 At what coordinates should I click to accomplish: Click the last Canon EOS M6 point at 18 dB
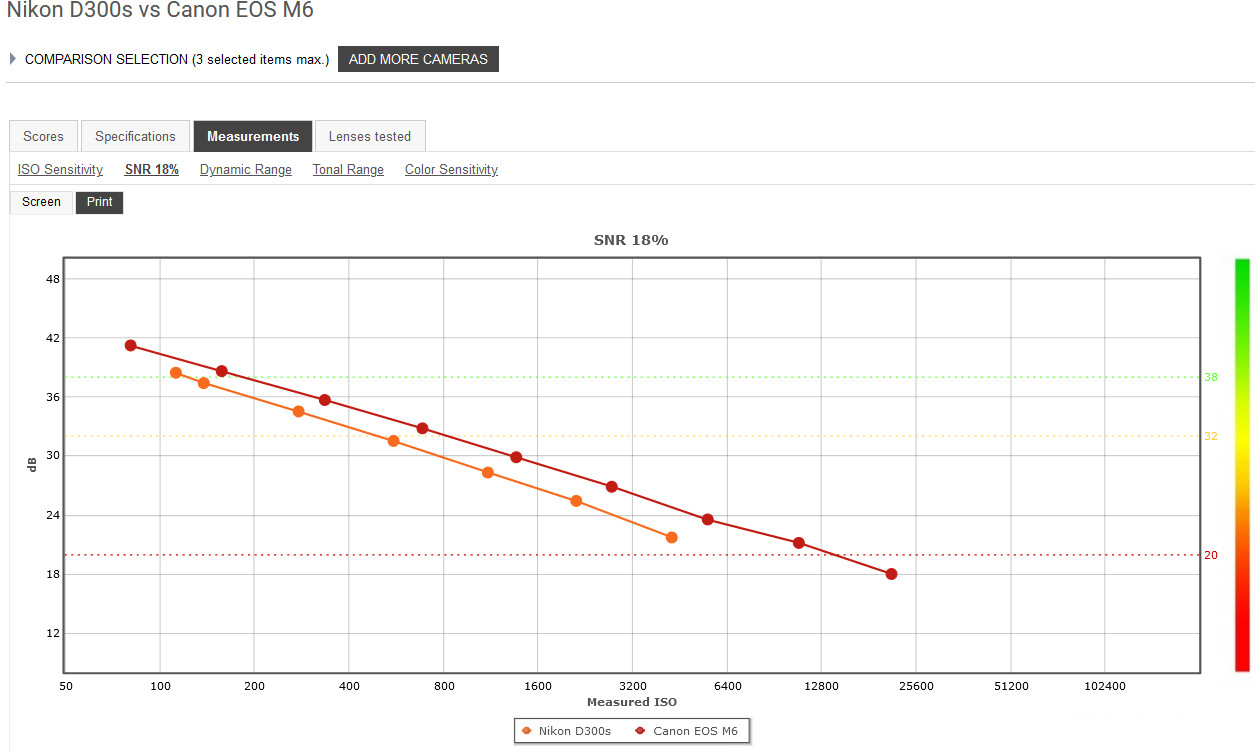click(x=891, y=574)
